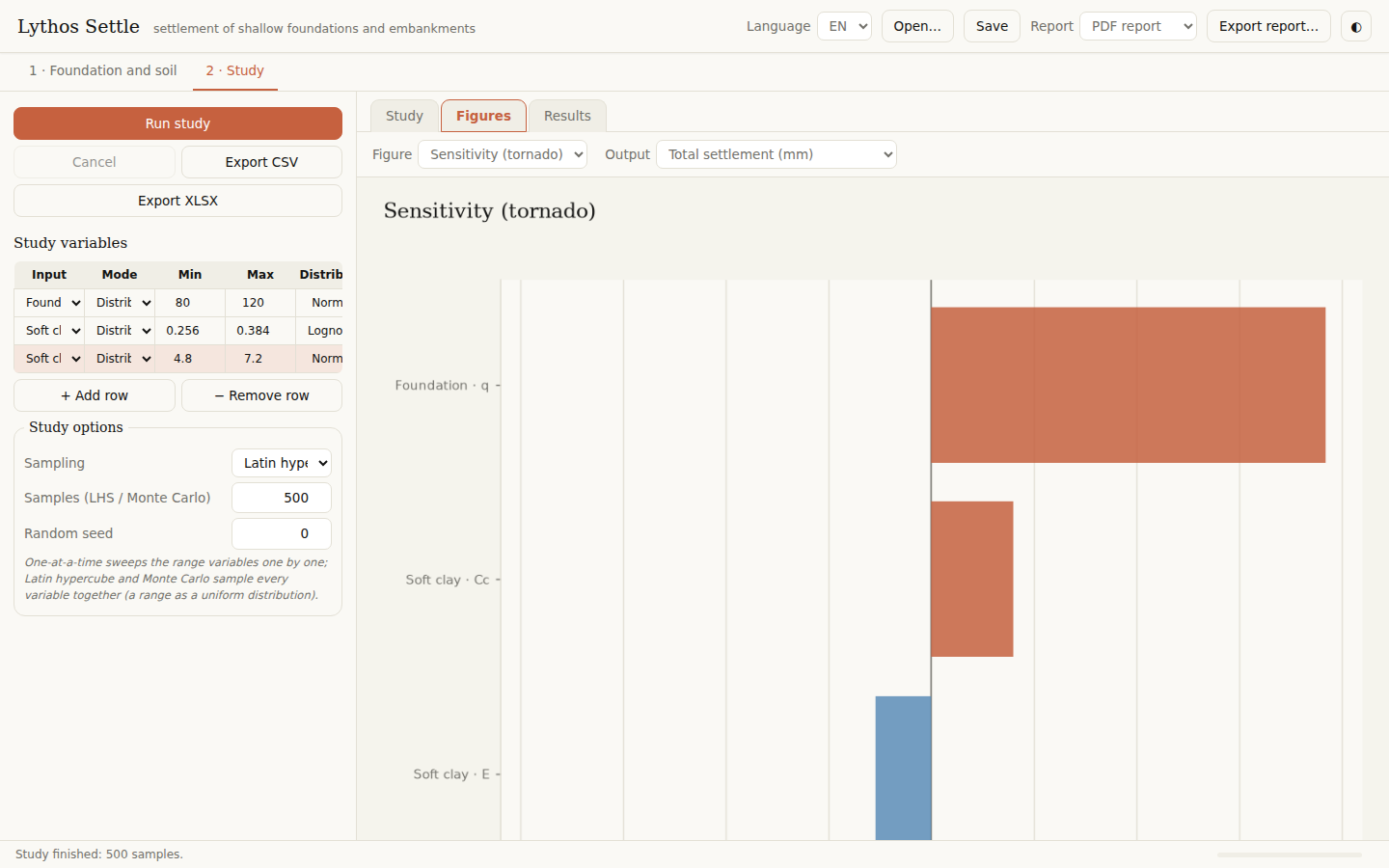Click the 'Soft clay · E' axis label
Image resolution: width=1389 pixels, height=868 pixels.
click(451, 774)
